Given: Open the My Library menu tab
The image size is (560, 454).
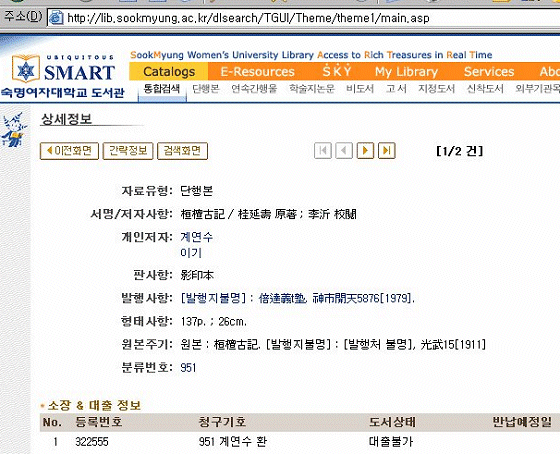Looking at the screenshot, I should pos(406,71).
